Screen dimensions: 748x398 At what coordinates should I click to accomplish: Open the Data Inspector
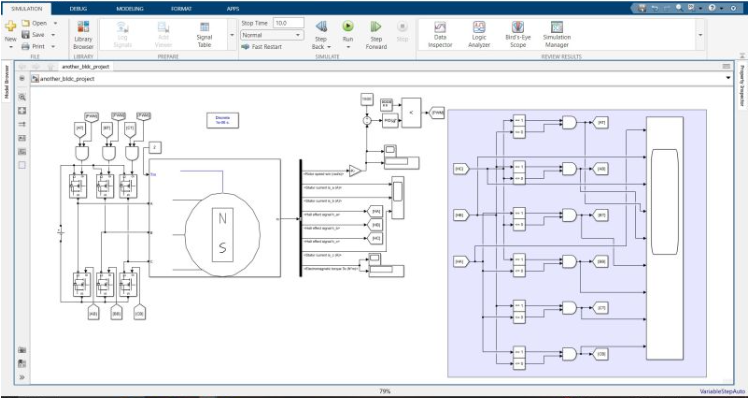(440, 35)
